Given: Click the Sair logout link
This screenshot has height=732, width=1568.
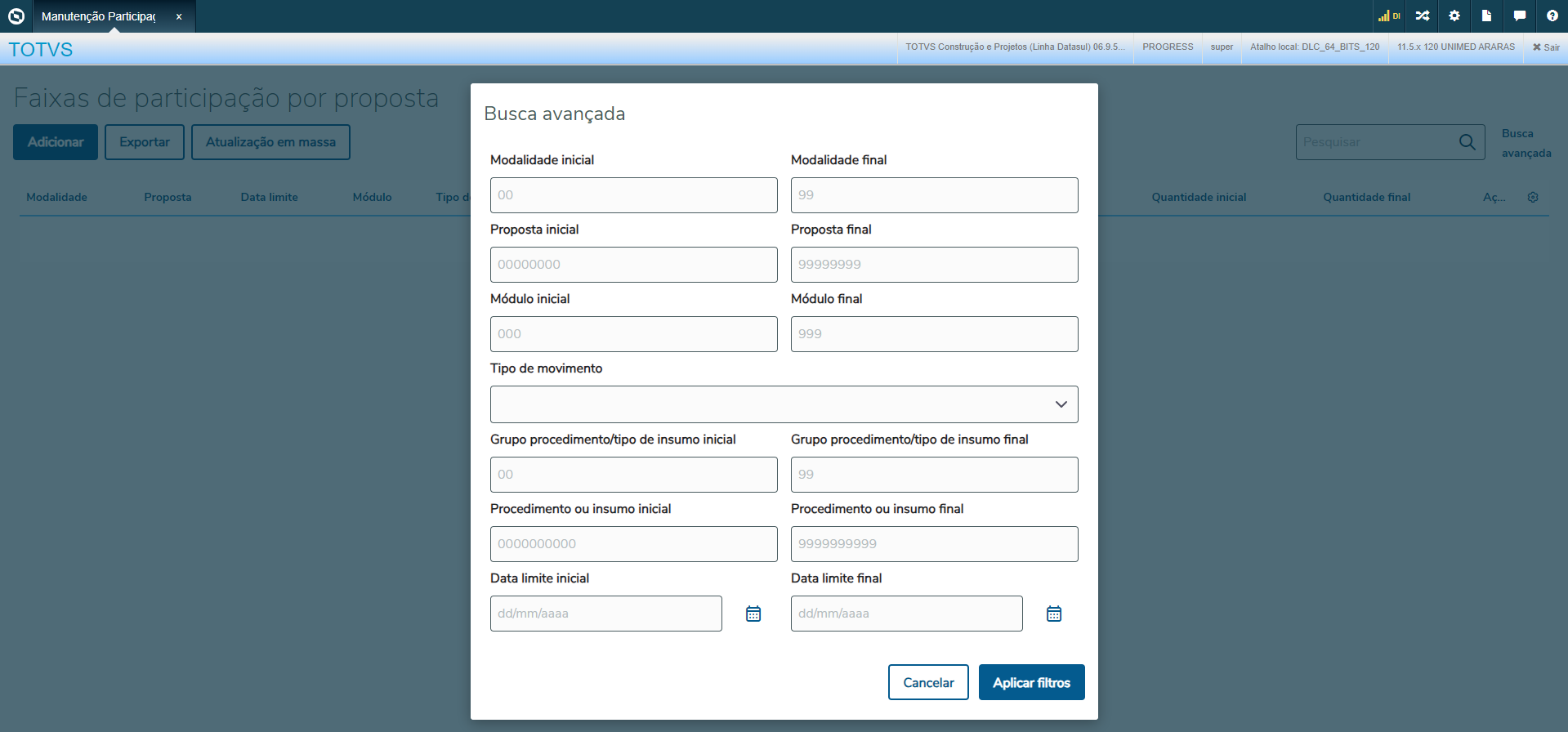Looking at the screenshot, I should (1546, 47).
